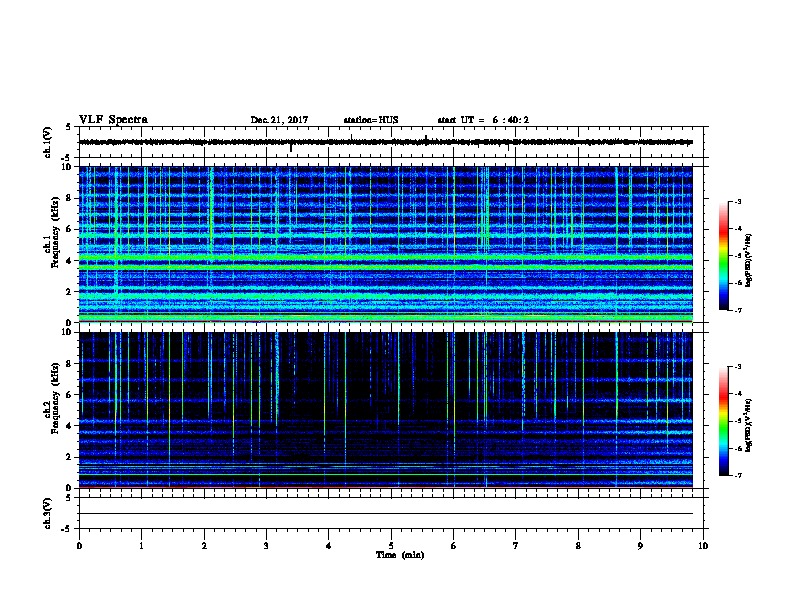The image size is (792, 612).
Task: Click the time axis tick label "10"
Action: click(x=703, y=546)
